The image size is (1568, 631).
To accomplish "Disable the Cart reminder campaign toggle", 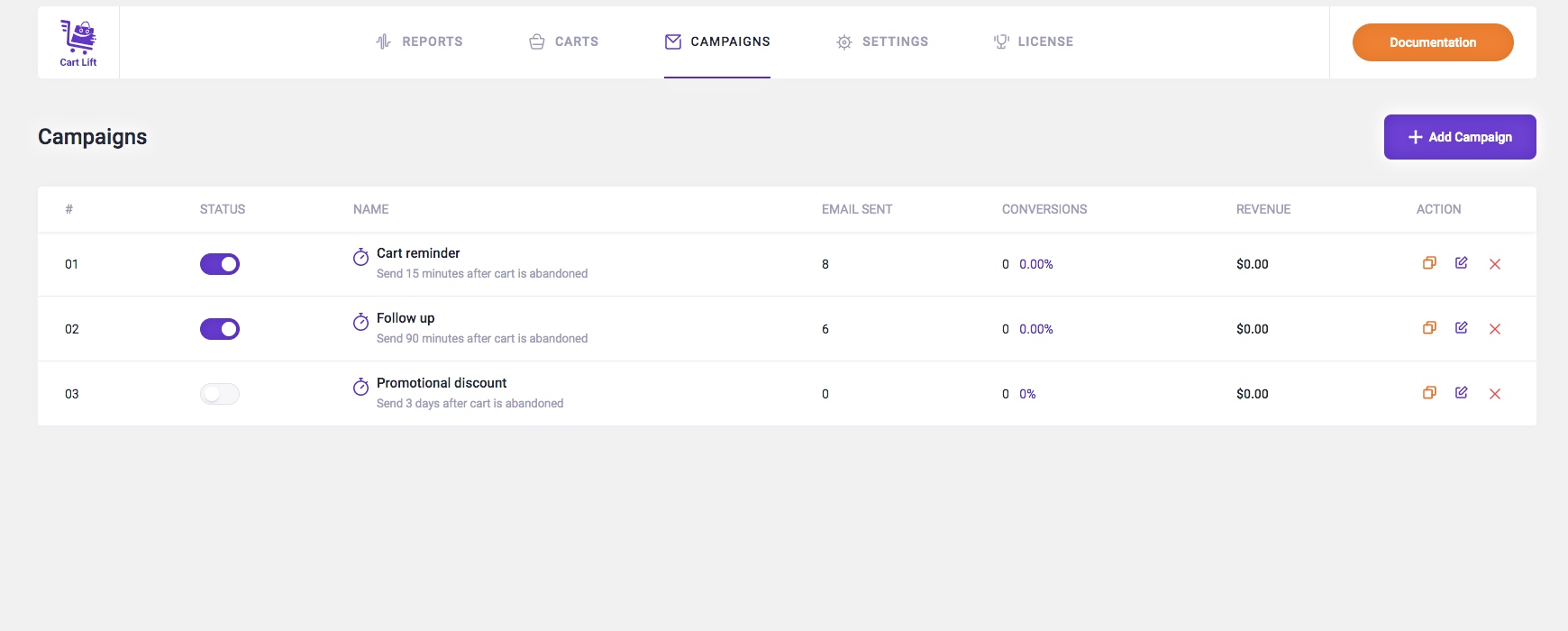I will (220, 264).
